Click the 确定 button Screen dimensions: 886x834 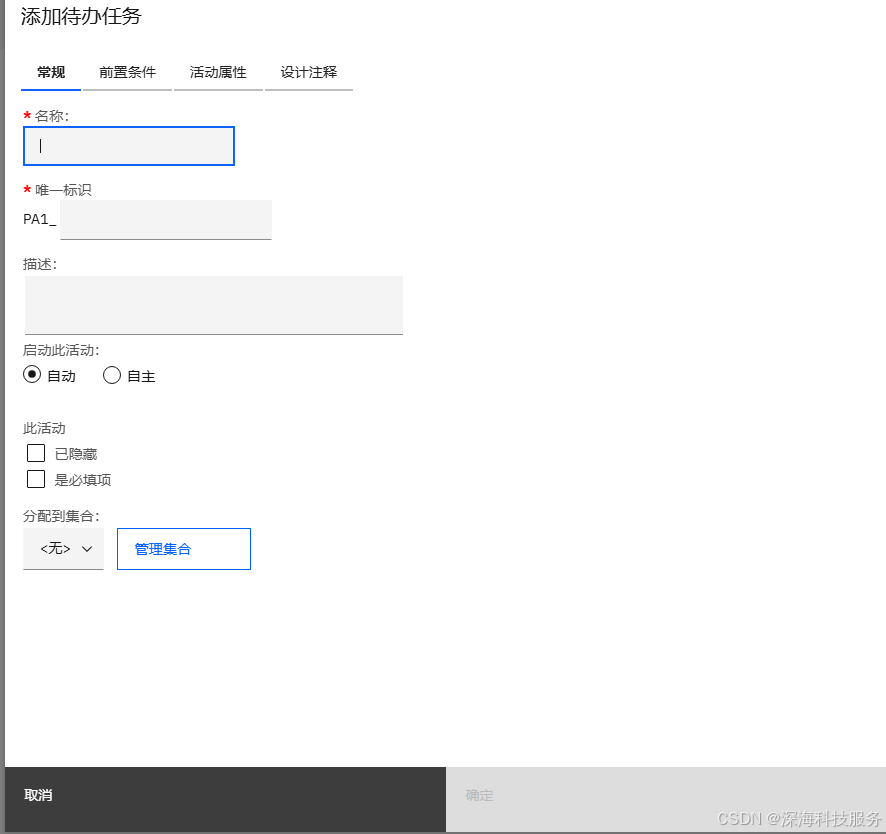pyautogui.click(x=666, y=799)
